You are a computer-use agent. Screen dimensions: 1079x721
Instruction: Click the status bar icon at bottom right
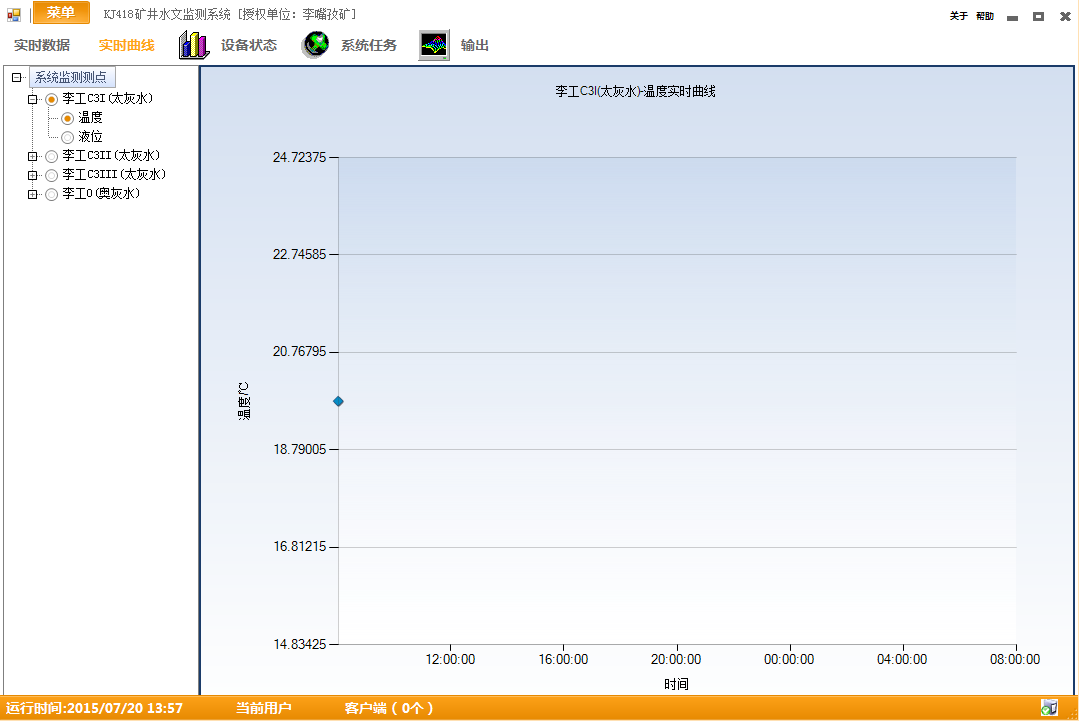tap(1048, 708)
